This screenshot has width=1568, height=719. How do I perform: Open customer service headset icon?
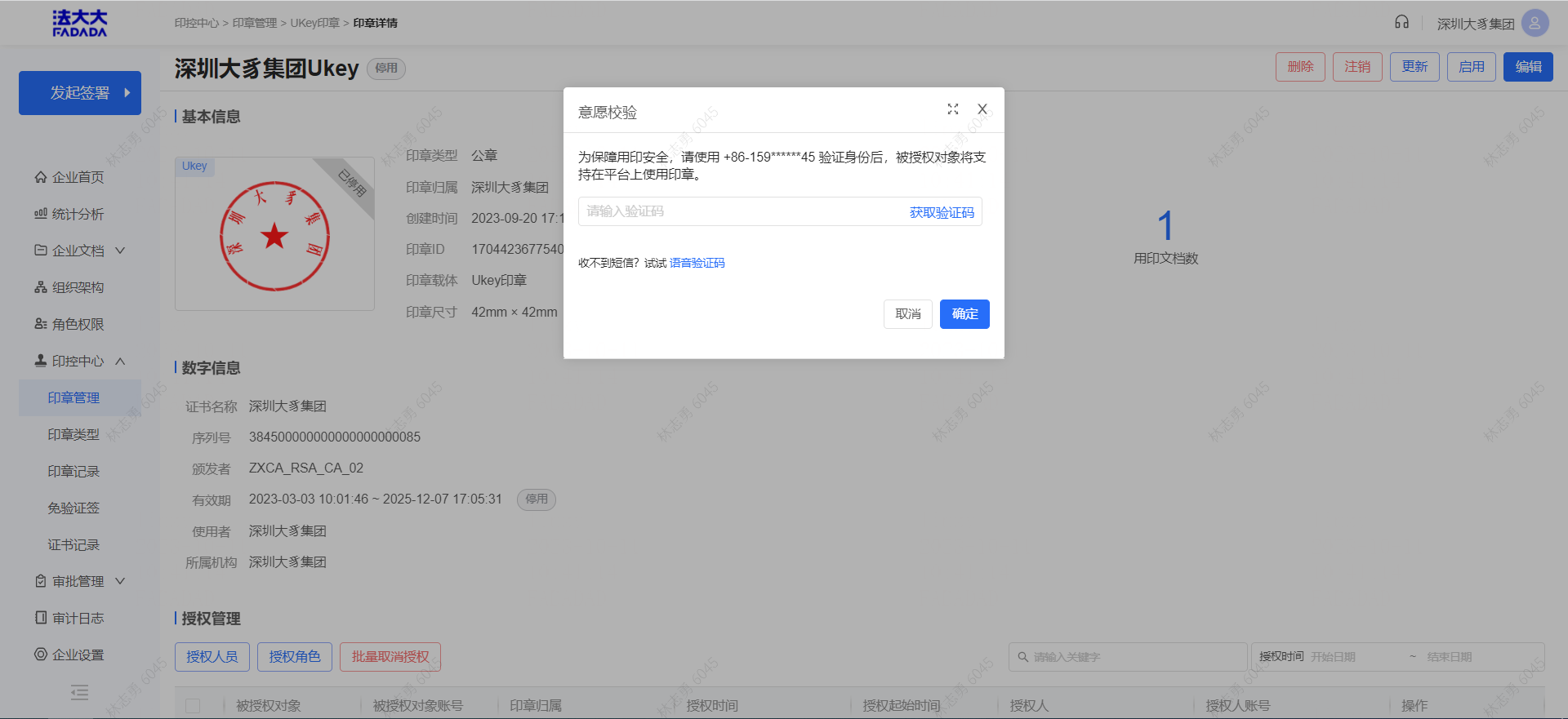click(1401, 22)
